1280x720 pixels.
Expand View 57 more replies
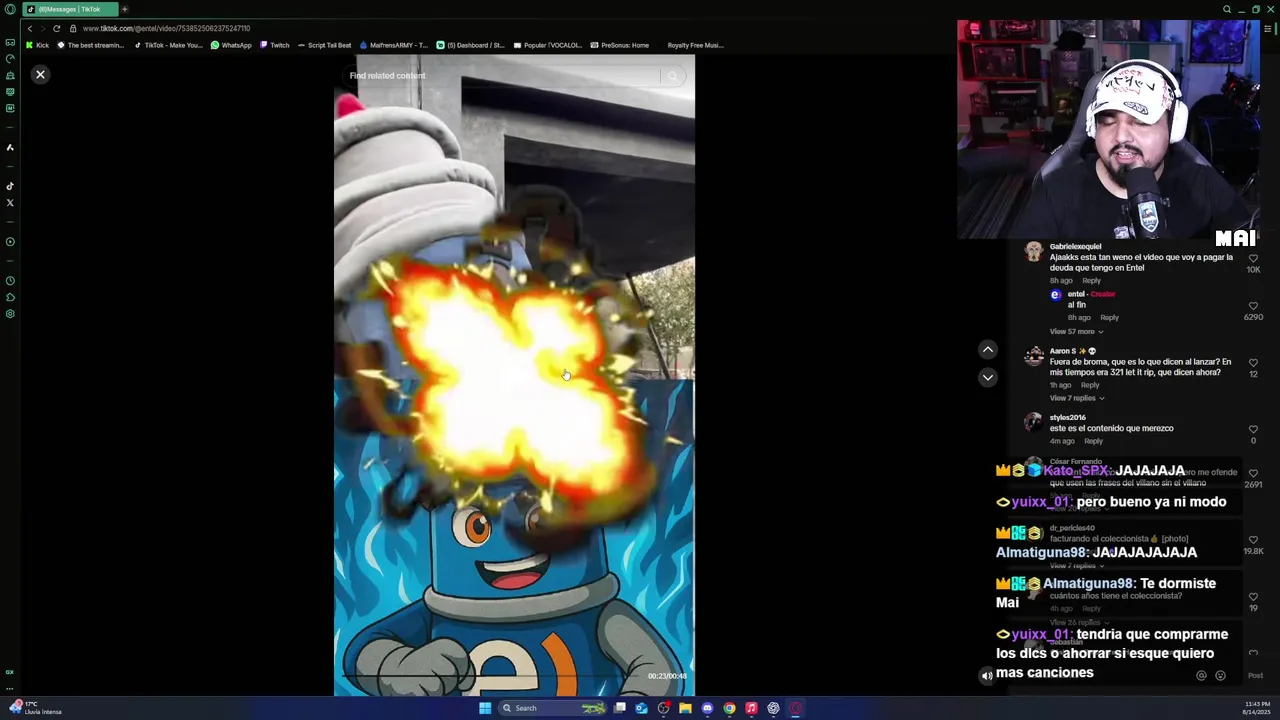[1075, 332]
